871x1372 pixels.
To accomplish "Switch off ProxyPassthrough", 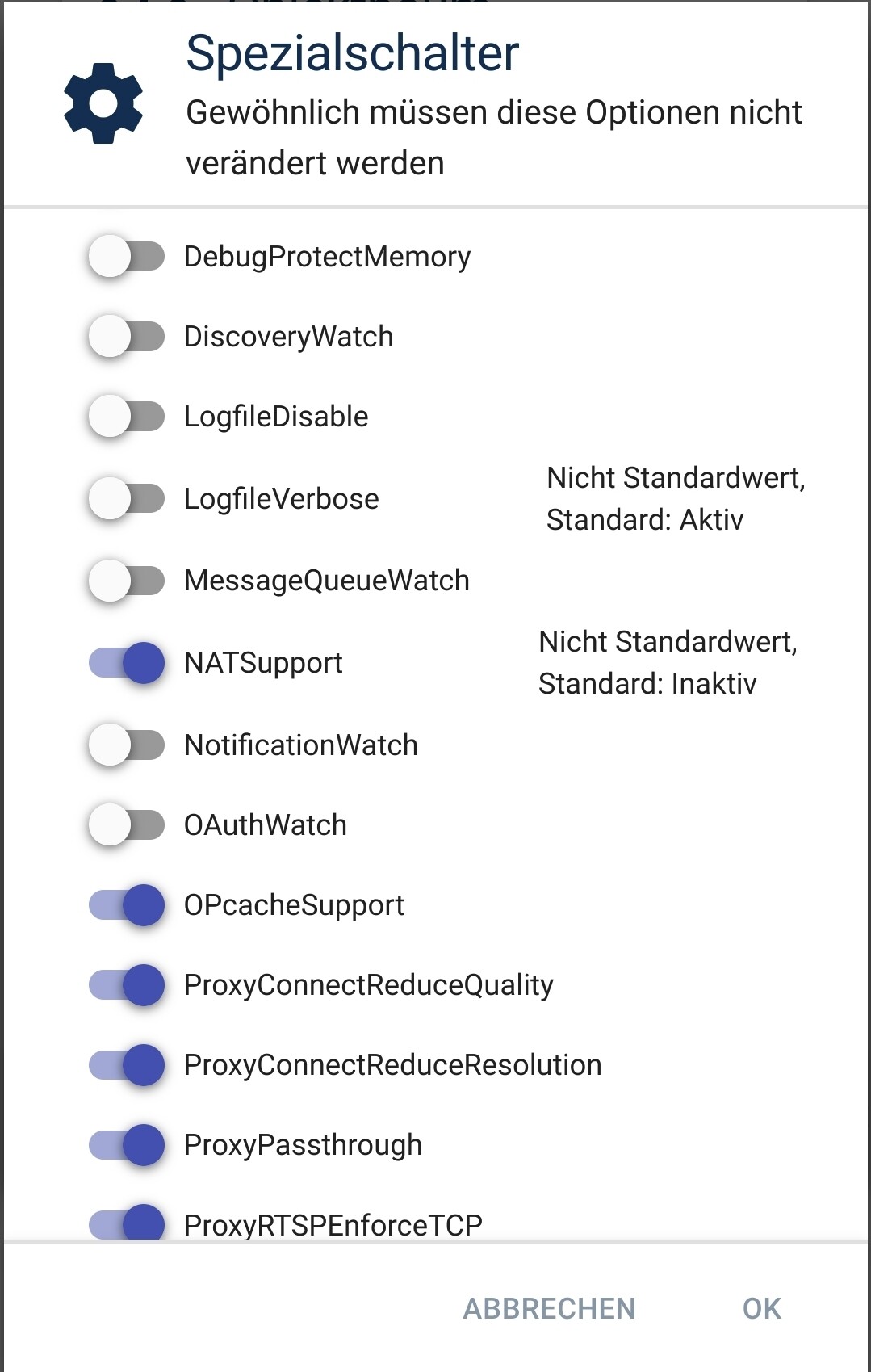I will [127, 1145].
